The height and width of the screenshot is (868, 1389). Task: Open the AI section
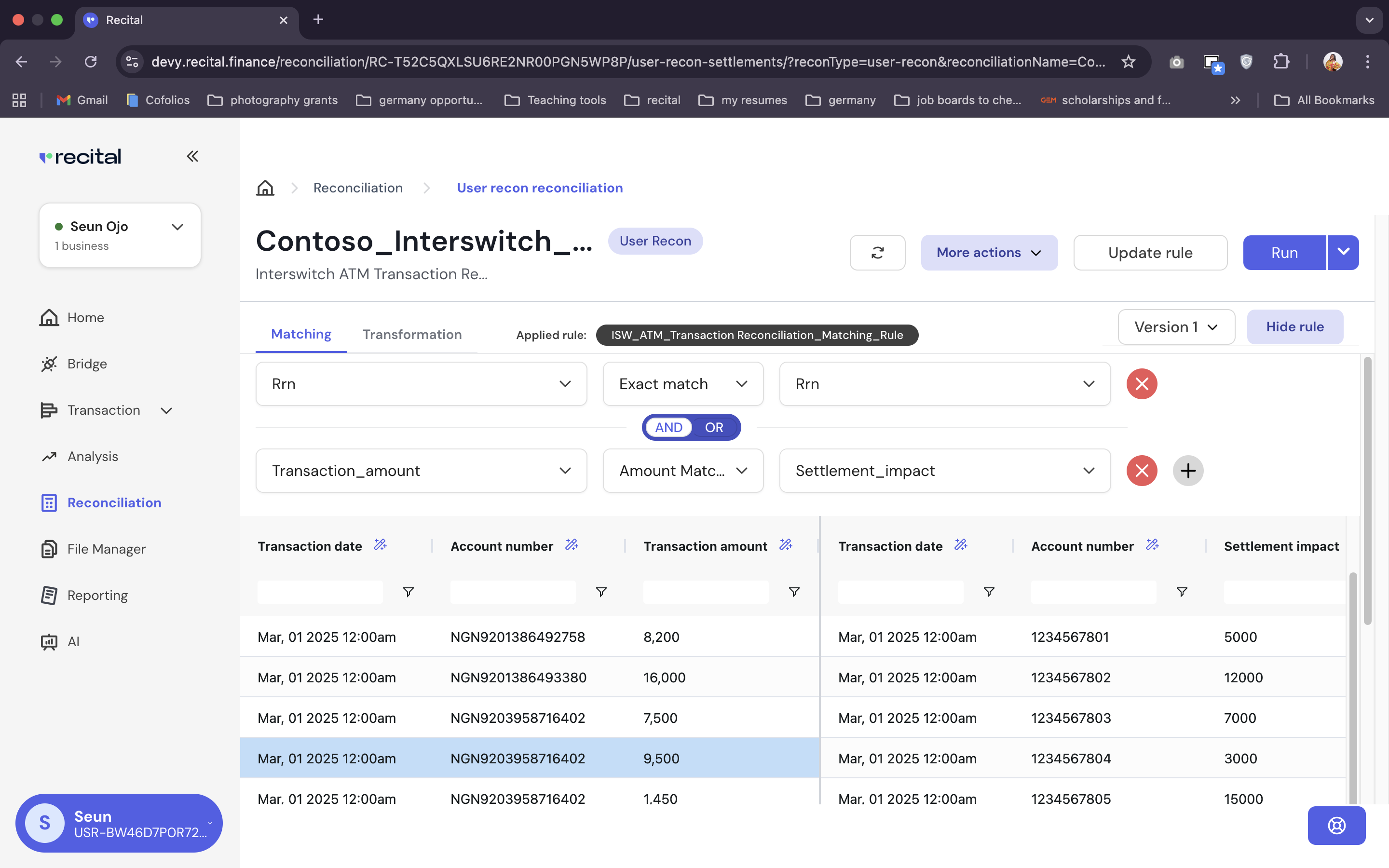73,641
